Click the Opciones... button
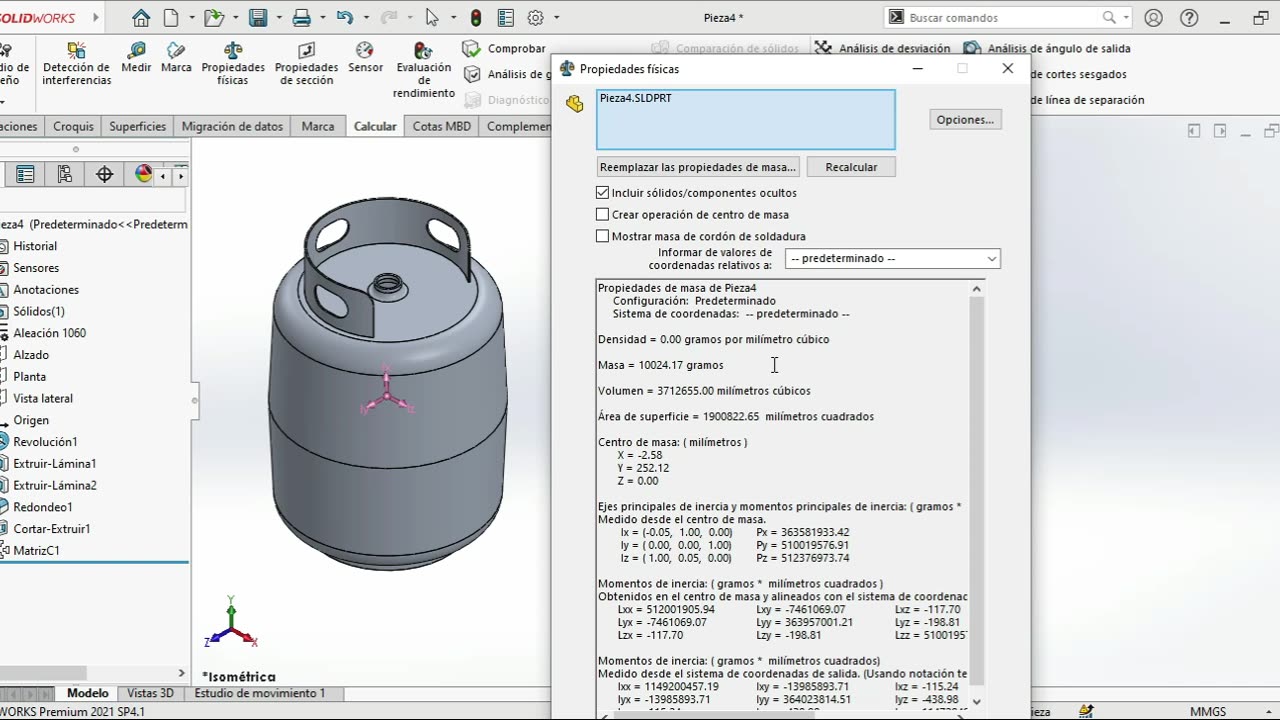 pyautogui.click(x=965, y=119)
